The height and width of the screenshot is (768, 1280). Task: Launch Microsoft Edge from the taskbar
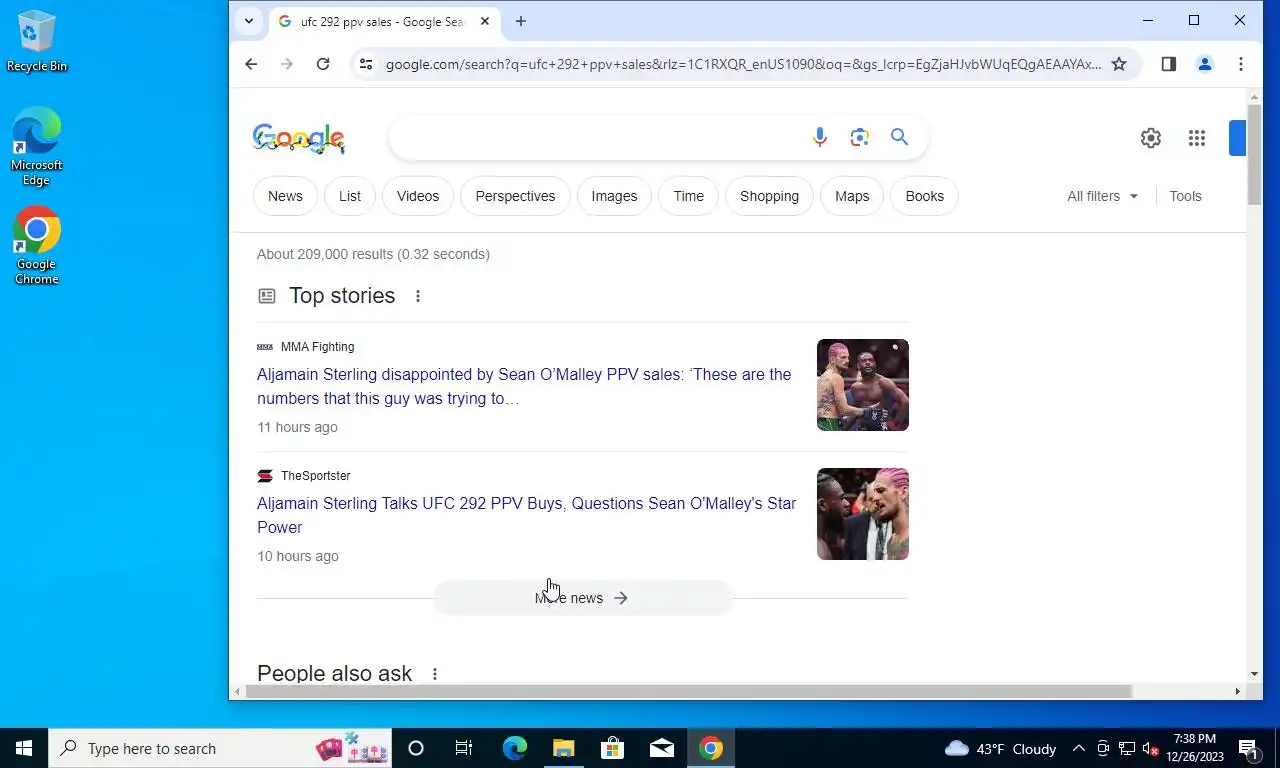tap(514, 748)
